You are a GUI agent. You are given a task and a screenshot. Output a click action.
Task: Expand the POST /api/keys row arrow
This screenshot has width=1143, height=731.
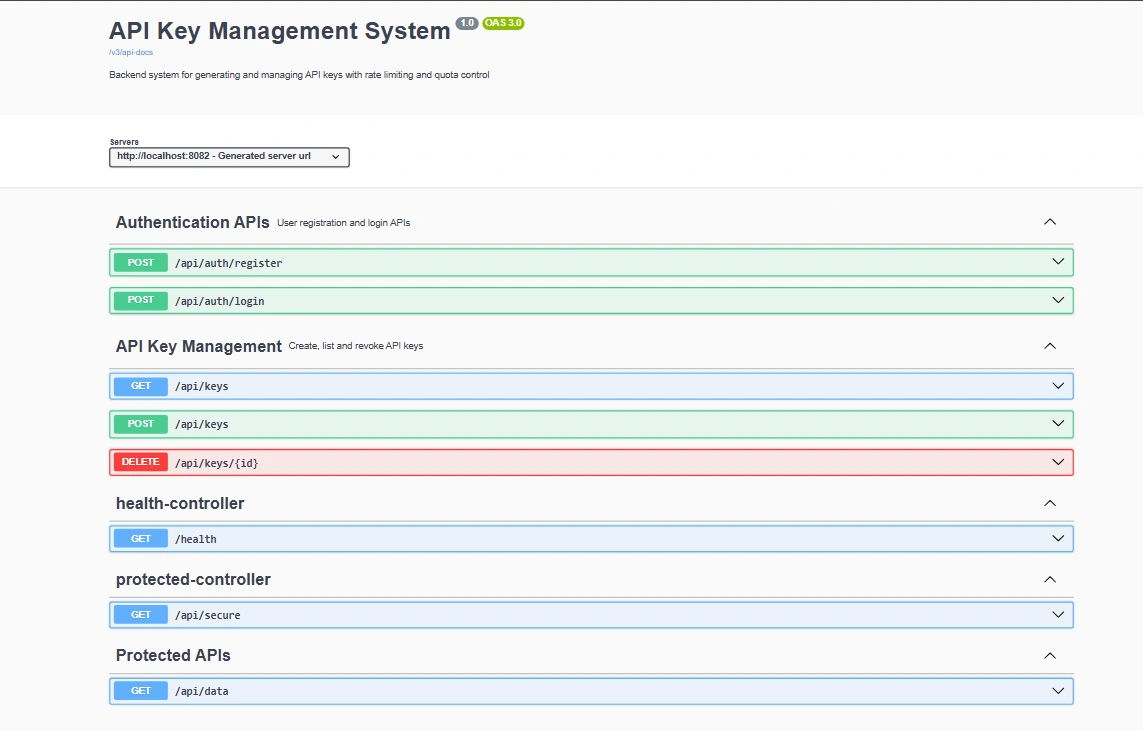click(1058, 423)
